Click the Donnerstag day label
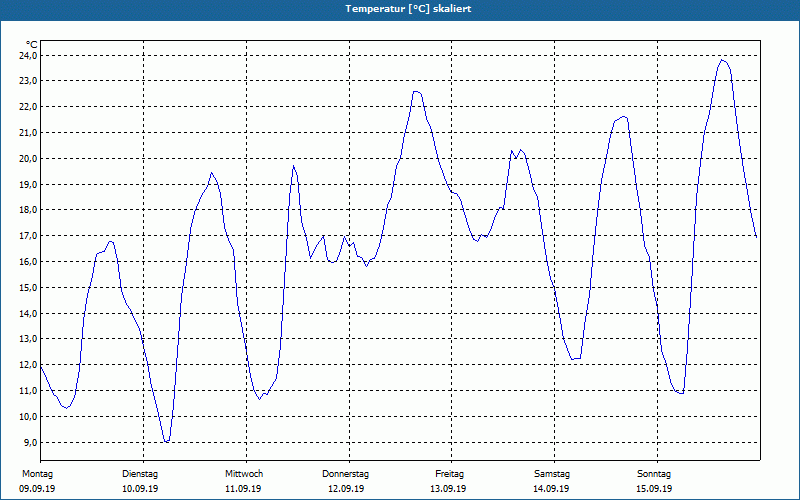800x500 pixels. (345, 474)
